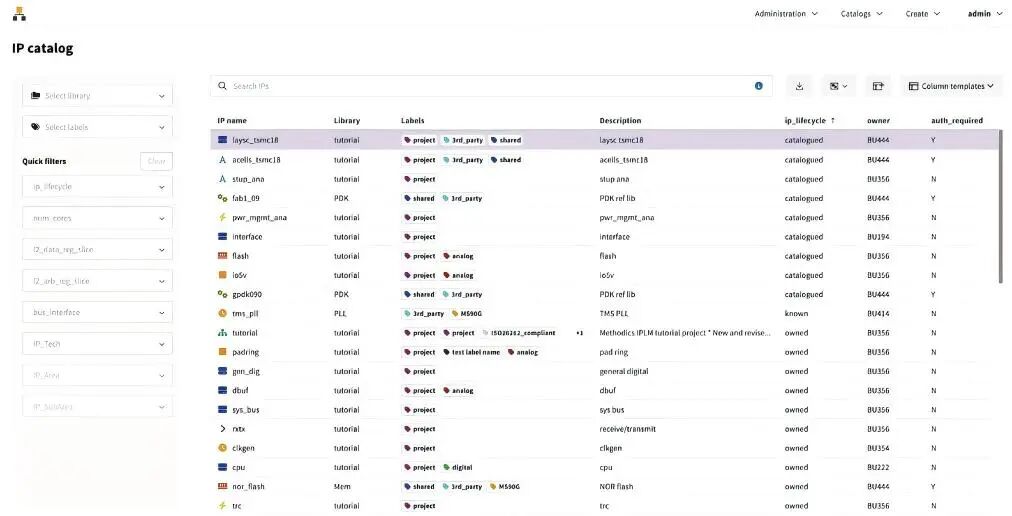
Task: Click the rxtx arrow icon
Action: (x=223, y=429)
